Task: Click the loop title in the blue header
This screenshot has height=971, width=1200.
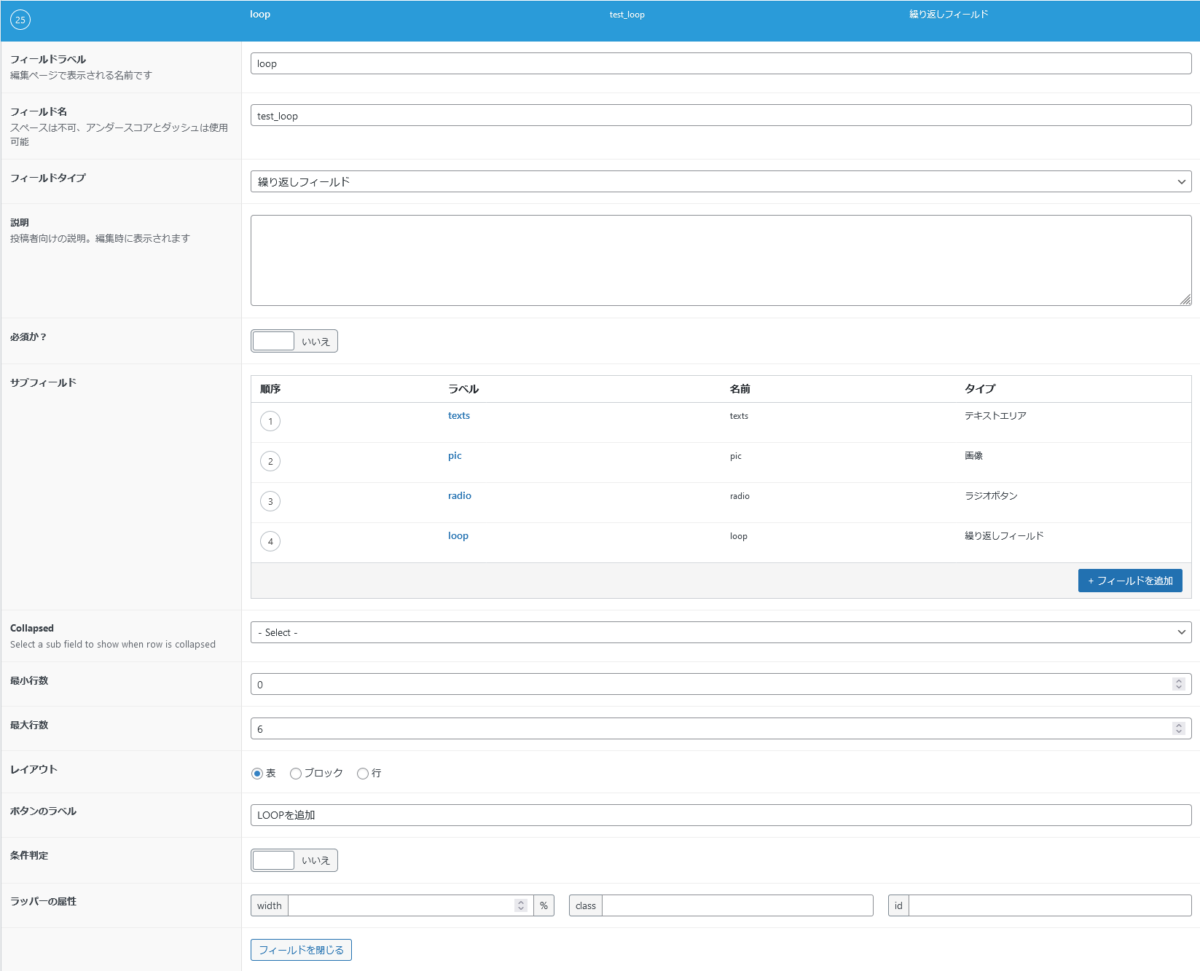Action: [x=260, y=15]
